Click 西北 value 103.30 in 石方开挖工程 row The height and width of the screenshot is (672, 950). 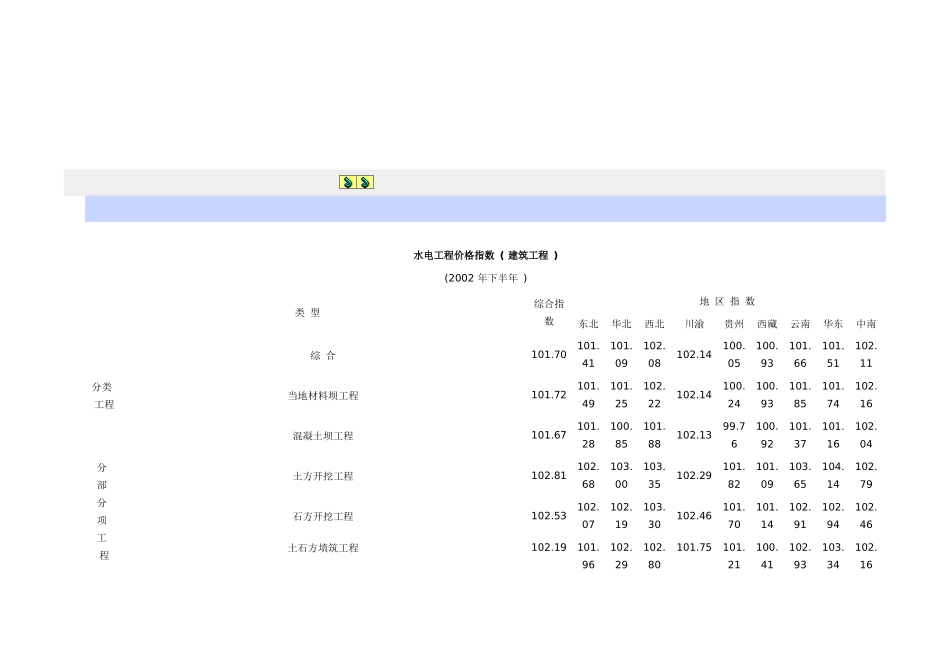(654, 516)
